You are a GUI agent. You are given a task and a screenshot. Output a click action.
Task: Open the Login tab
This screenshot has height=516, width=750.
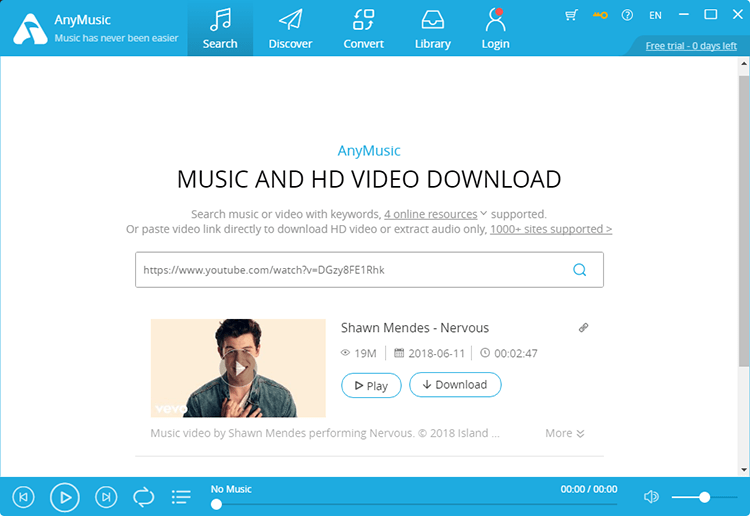[x=495, y=28]
